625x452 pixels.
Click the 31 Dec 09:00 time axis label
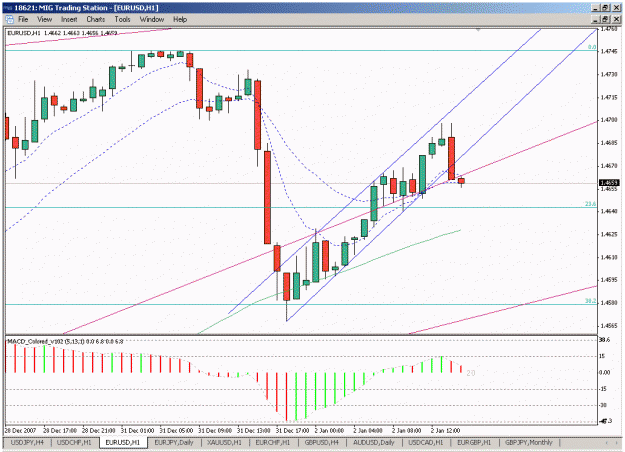click(215, 431)
